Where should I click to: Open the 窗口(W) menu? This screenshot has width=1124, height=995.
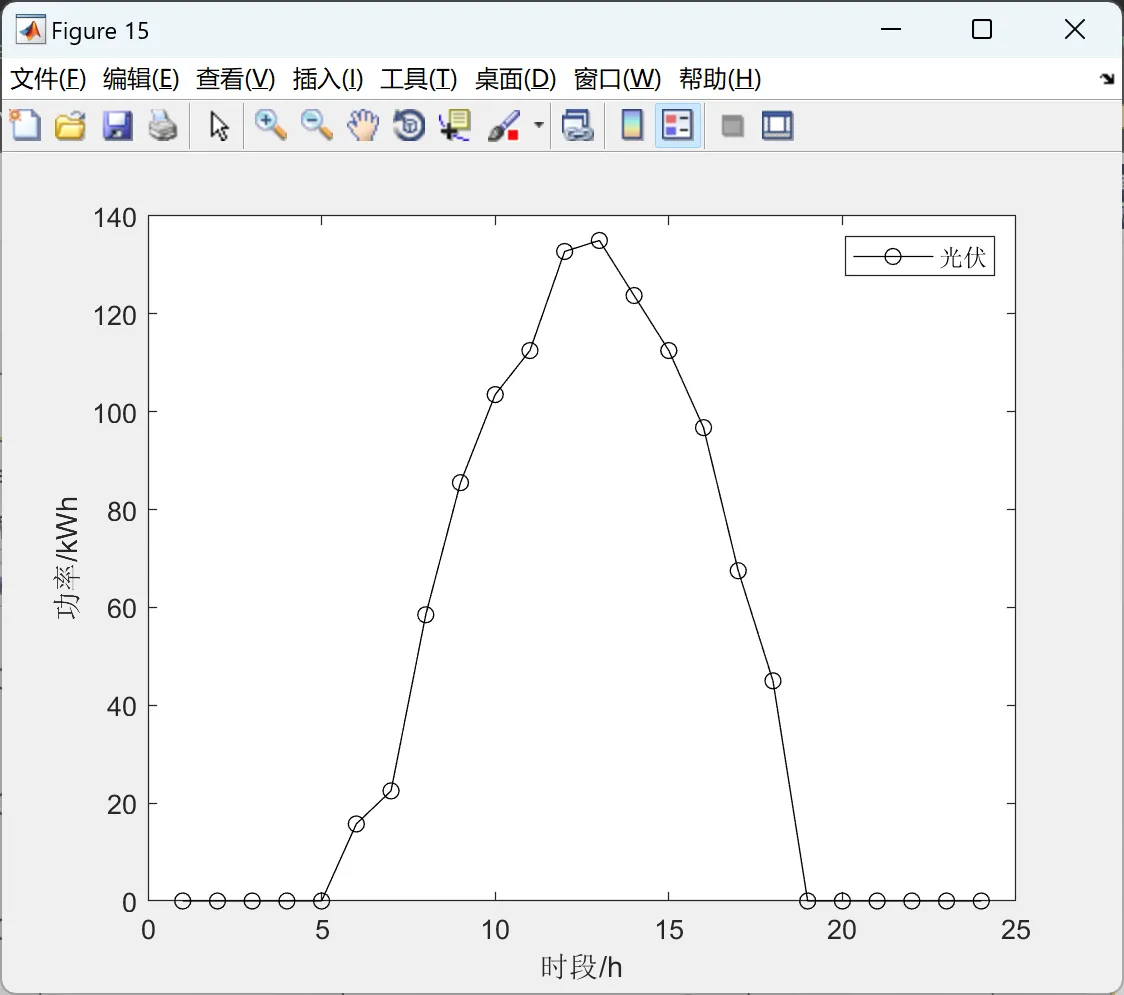[x=617, y=79]
